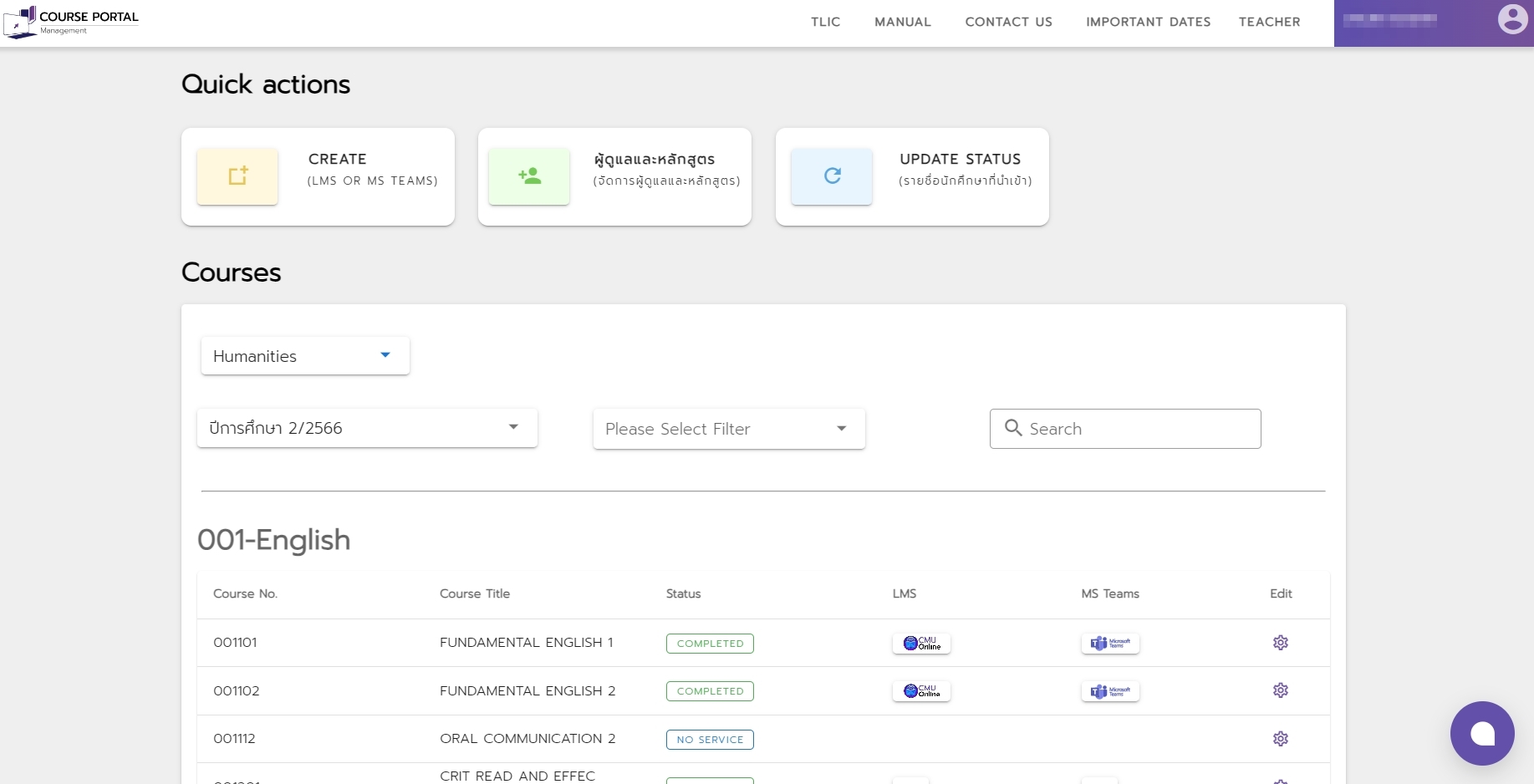
Task: Click in the Search courses field
Action: [x=1137, y=429]
